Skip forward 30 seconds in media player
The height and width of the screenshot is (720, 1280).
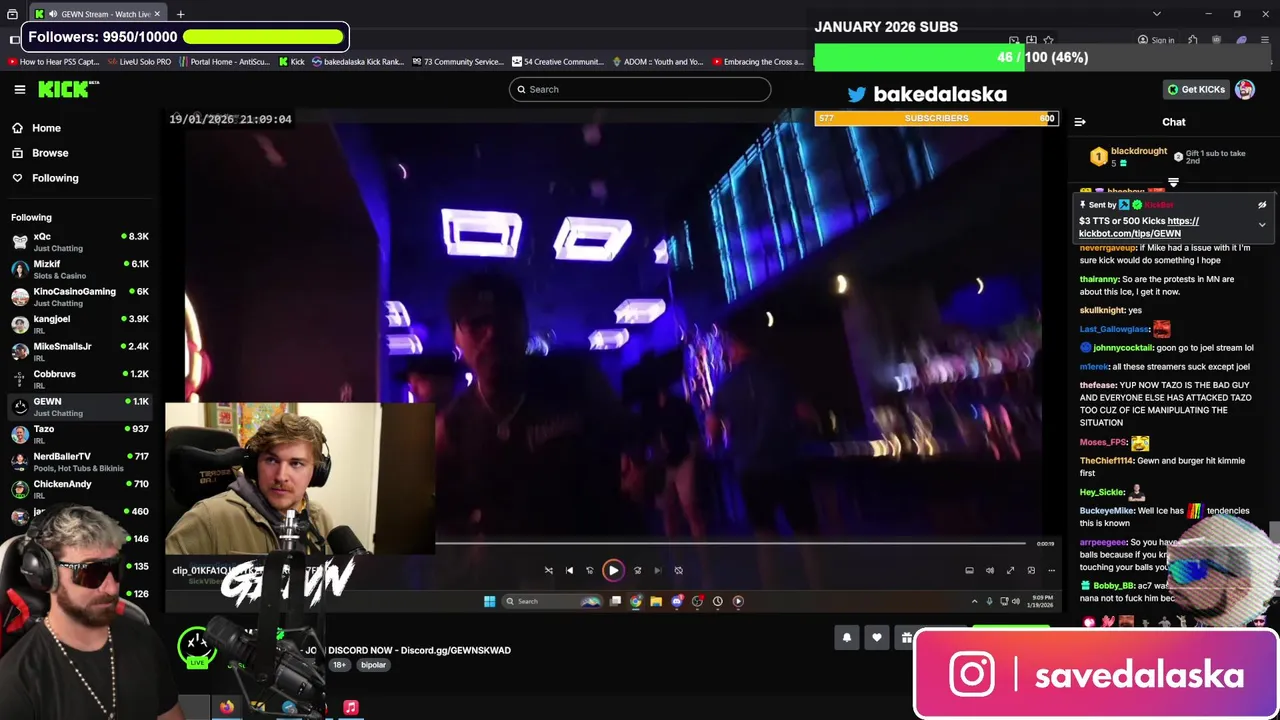click(x=637, y=570)
